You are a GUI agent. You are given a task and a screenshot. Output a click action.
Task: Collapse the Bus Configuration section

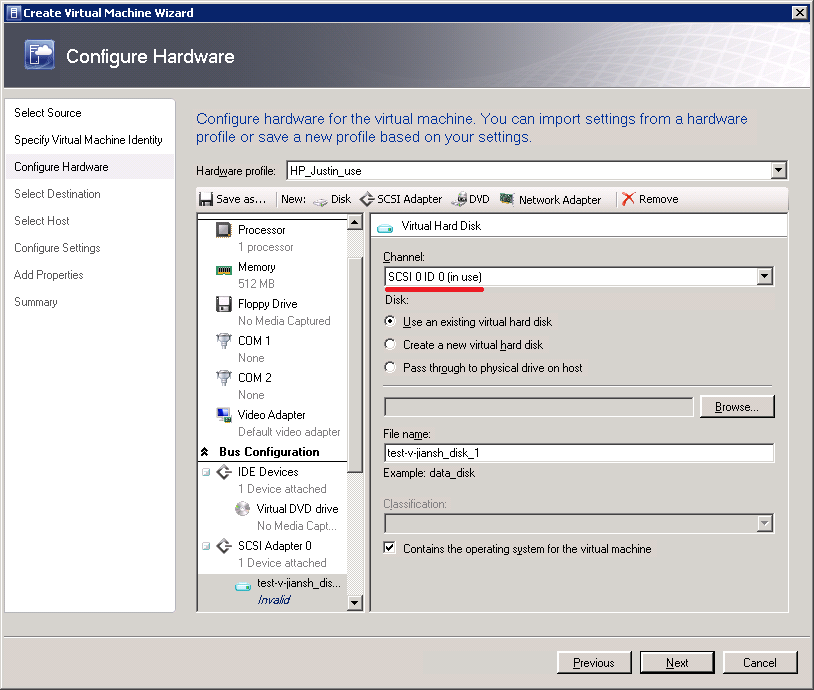(205, 452)
